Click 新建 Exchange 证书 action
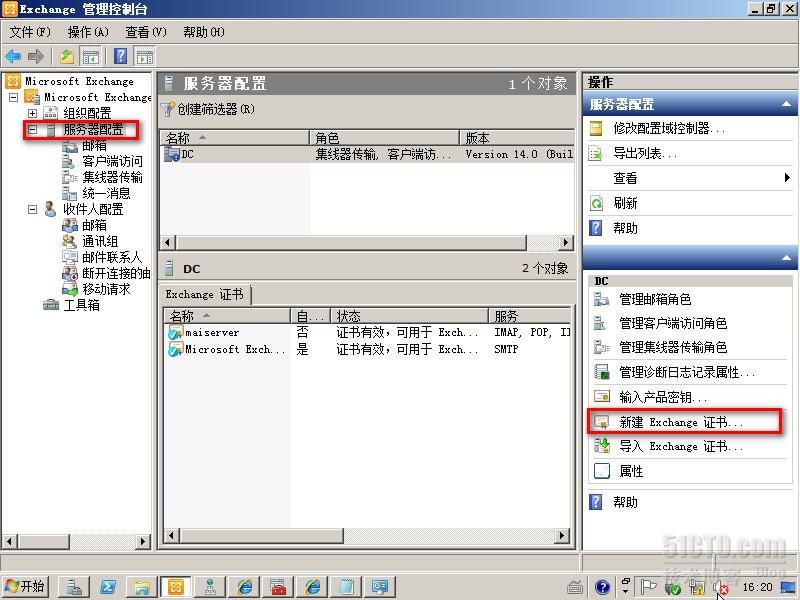800x600 pixels. pos(681,422)
